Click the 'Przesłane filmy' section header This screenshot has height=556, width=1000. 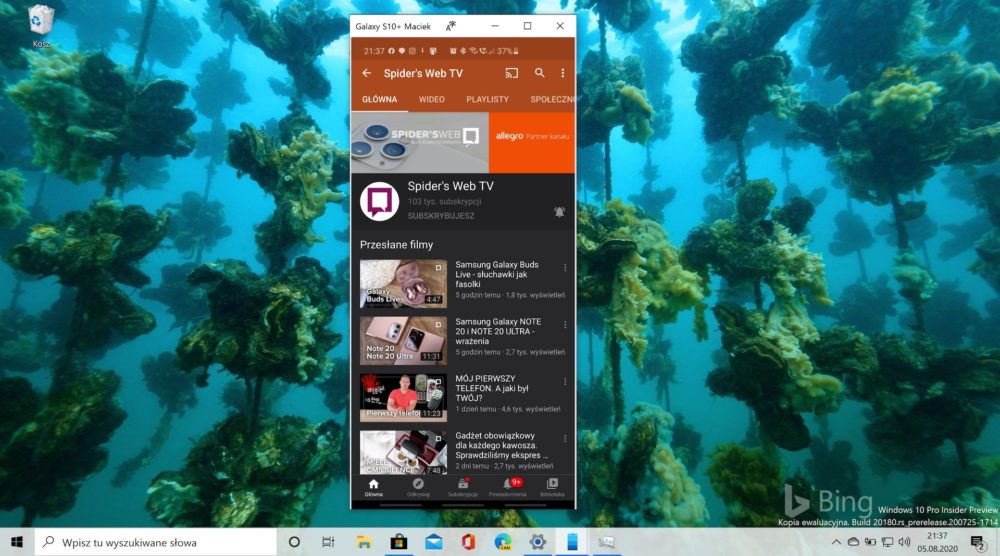396,245
